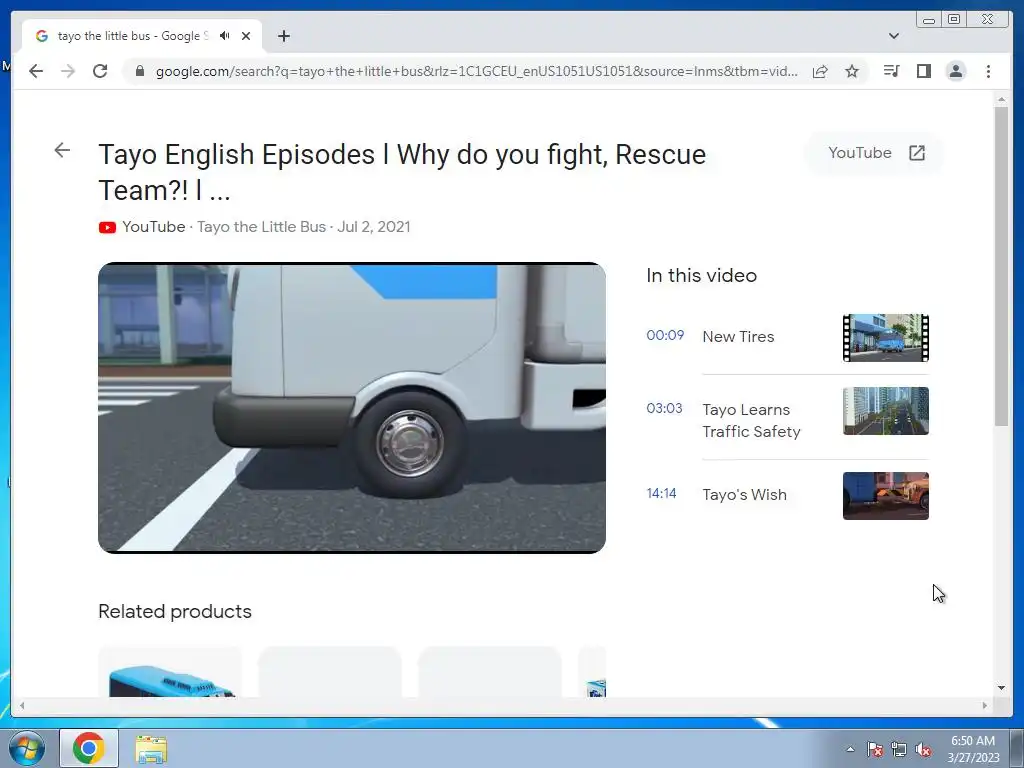The height and width of the screenshot is (768, 1024).
Task: Open the Chrome profile avatar menu
Action: click(955, 71)
